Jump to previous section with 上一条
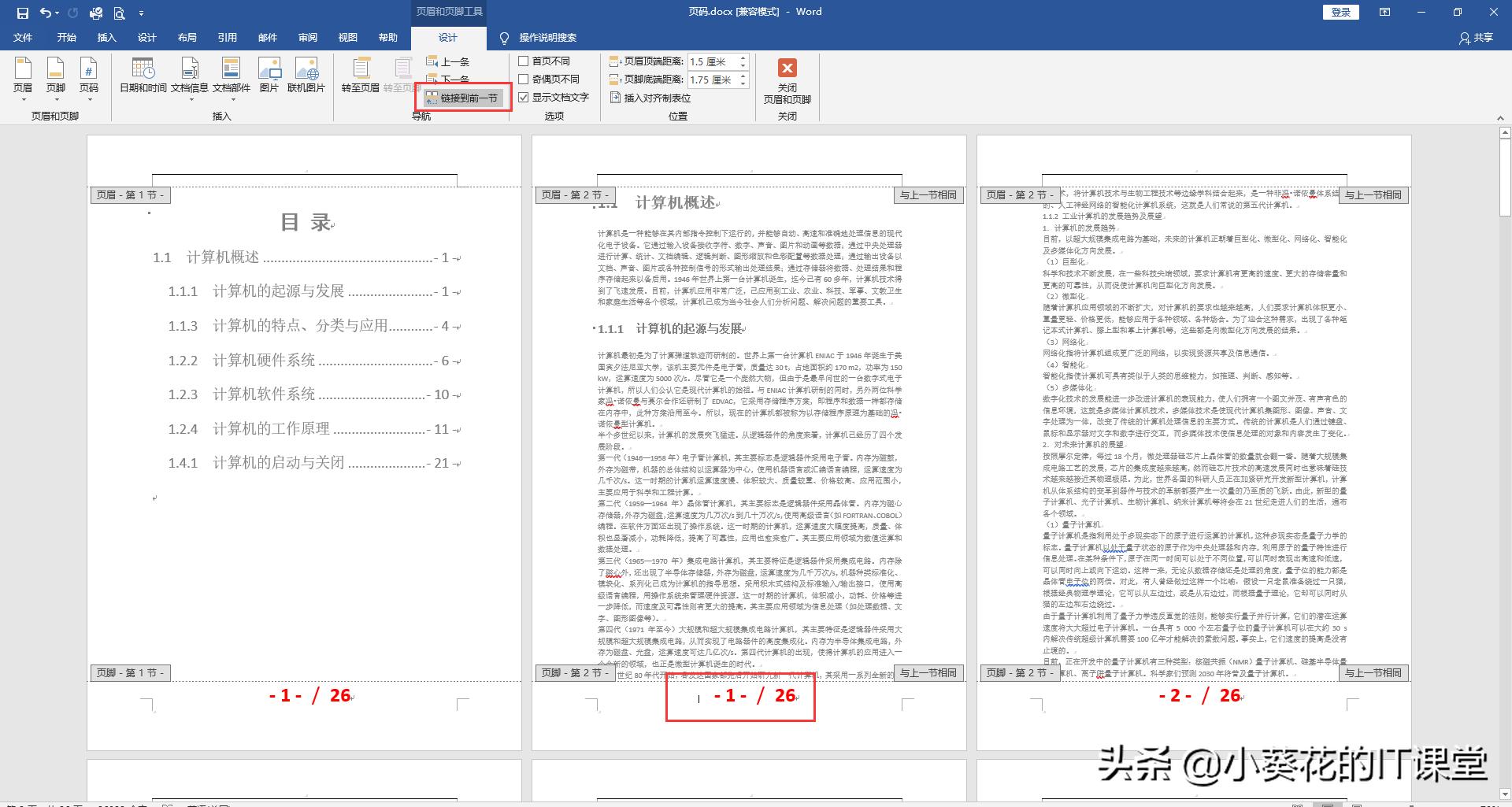Viewport: 1512px width, 807px height. pyautogui.click(x=455, y=61)
